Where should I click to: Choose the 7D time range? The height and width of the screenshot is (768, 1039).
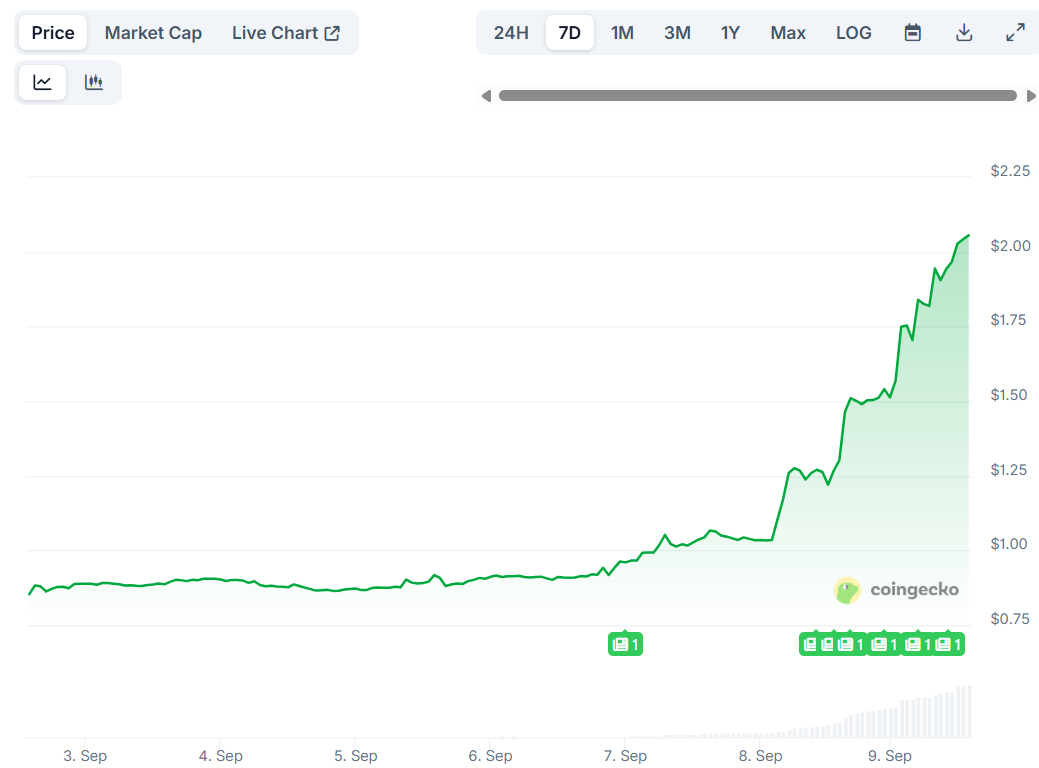(569, 32)
